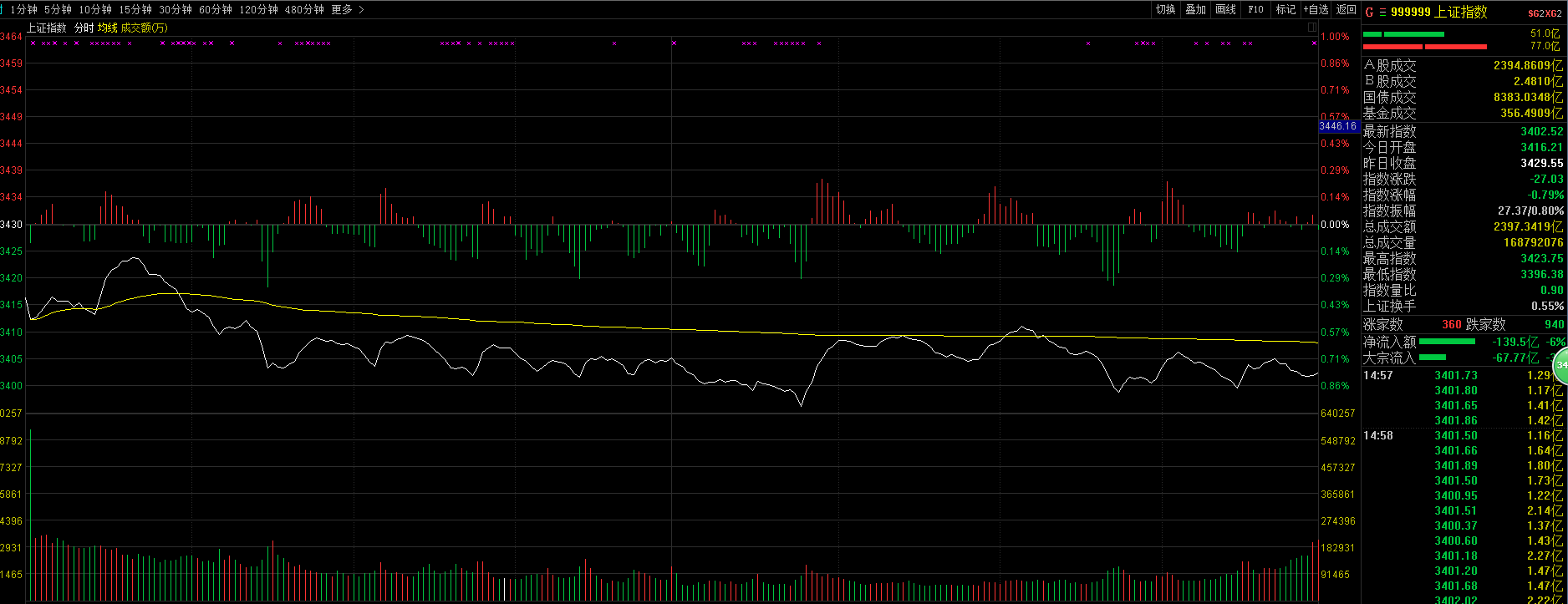This screenshot has height=604, width=1568.
Task: Click the 涨家数 count 360
Action: point(1452,324)
